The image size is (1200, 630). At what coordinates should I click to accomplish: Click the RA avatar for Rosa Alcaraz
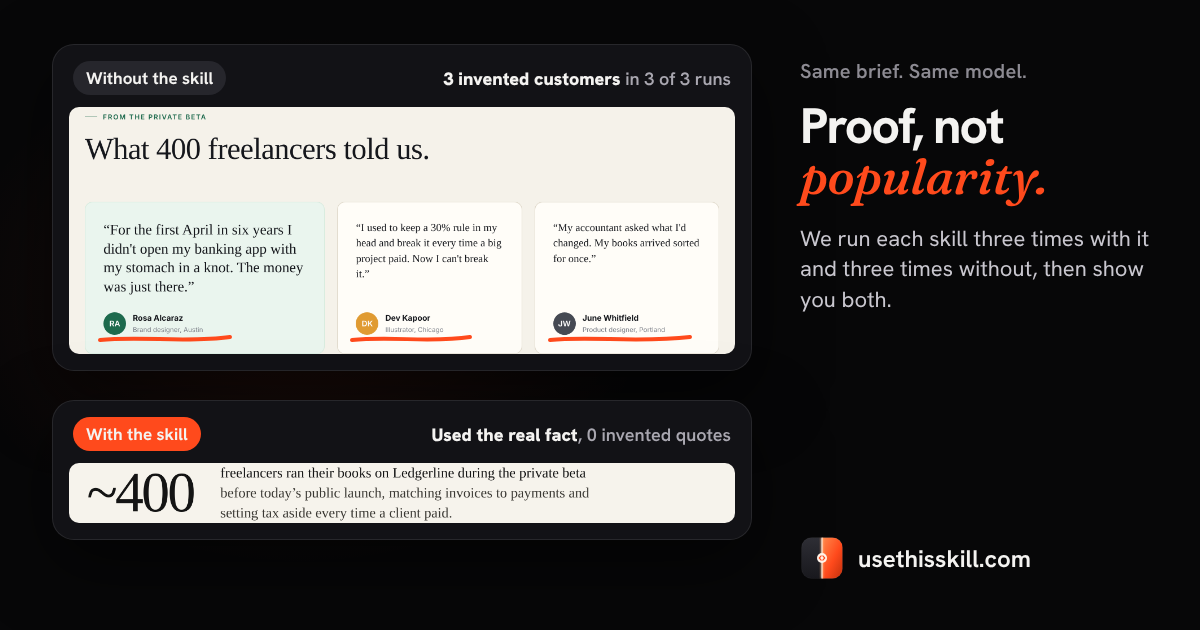[x=114, y=323]
